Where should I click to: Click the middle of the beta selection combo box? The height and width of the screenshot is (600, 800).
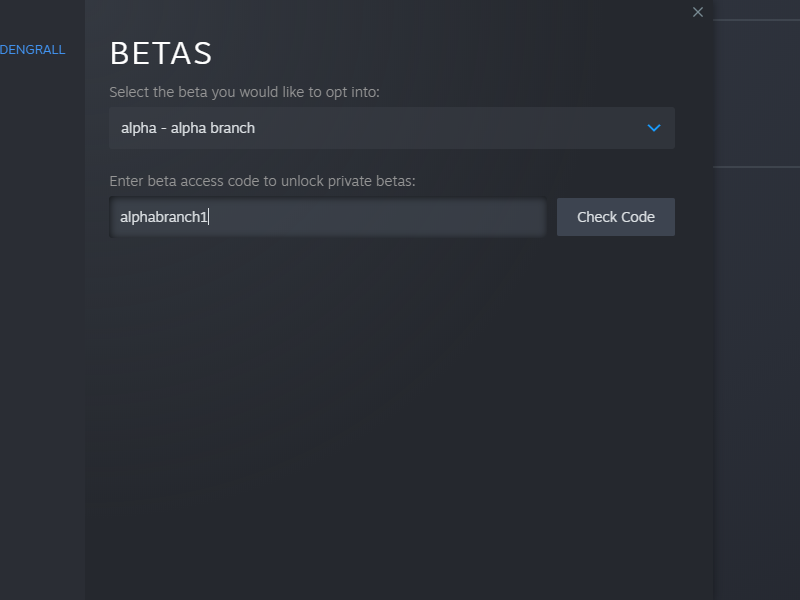391,128
